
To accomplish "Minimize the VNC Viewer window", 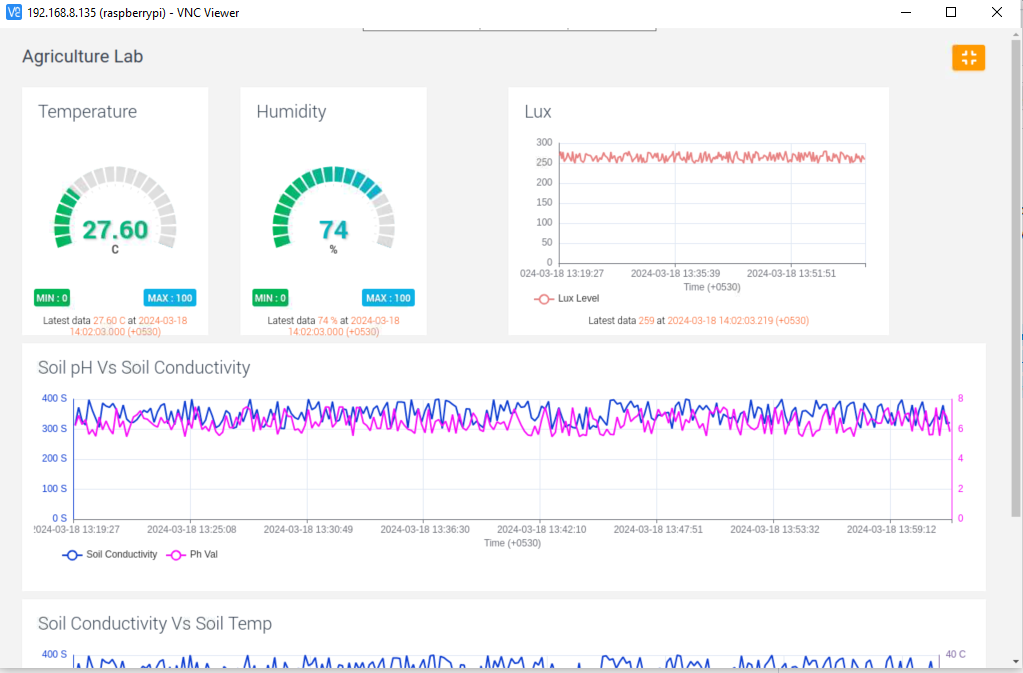I will [906, 12].
